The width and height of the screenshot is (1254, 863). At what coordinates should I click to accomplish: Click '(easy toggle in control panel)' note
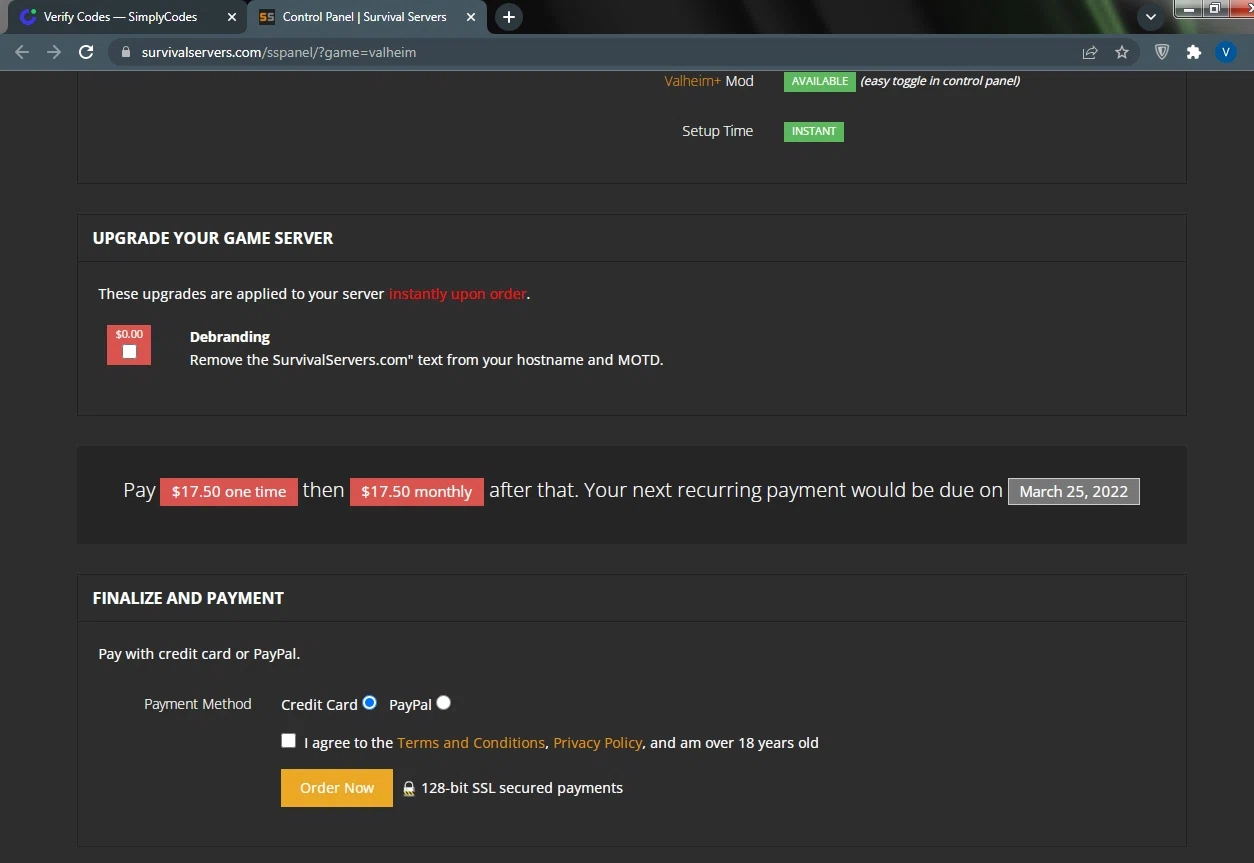click(x=940, y=81)
